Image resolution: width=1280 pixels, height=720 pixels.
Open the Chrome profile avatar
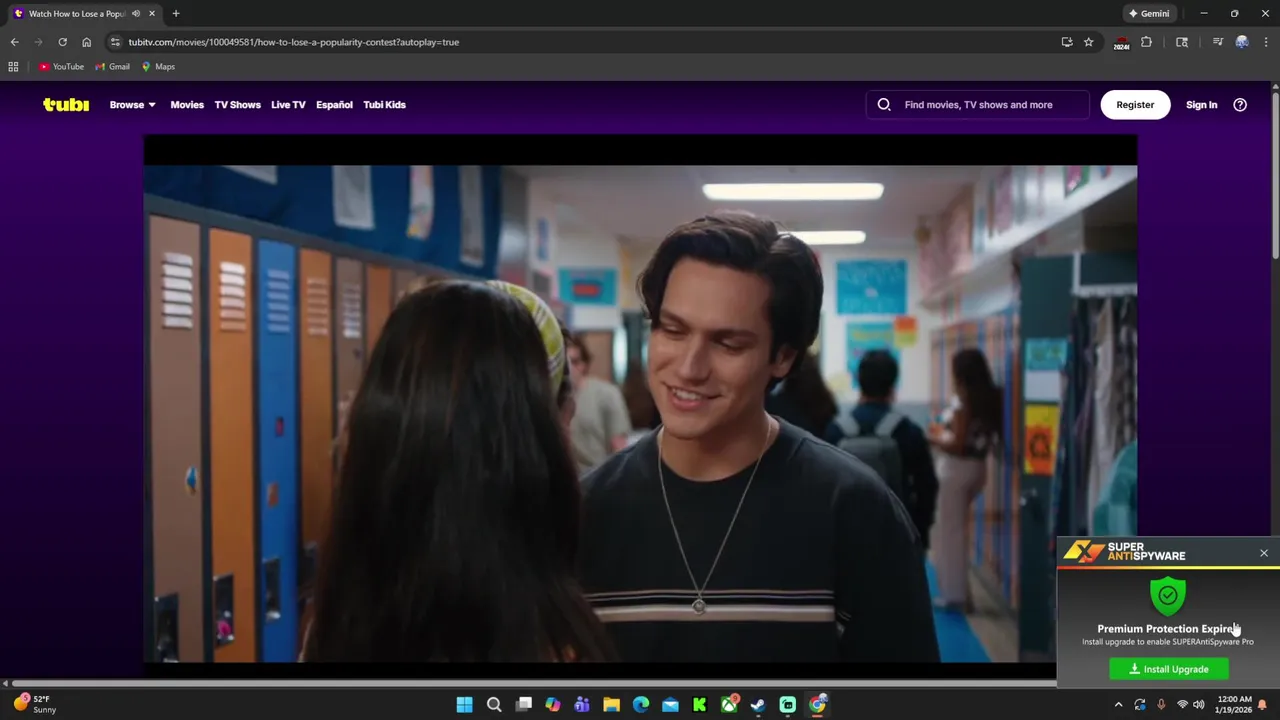(x=1242, y=42)
